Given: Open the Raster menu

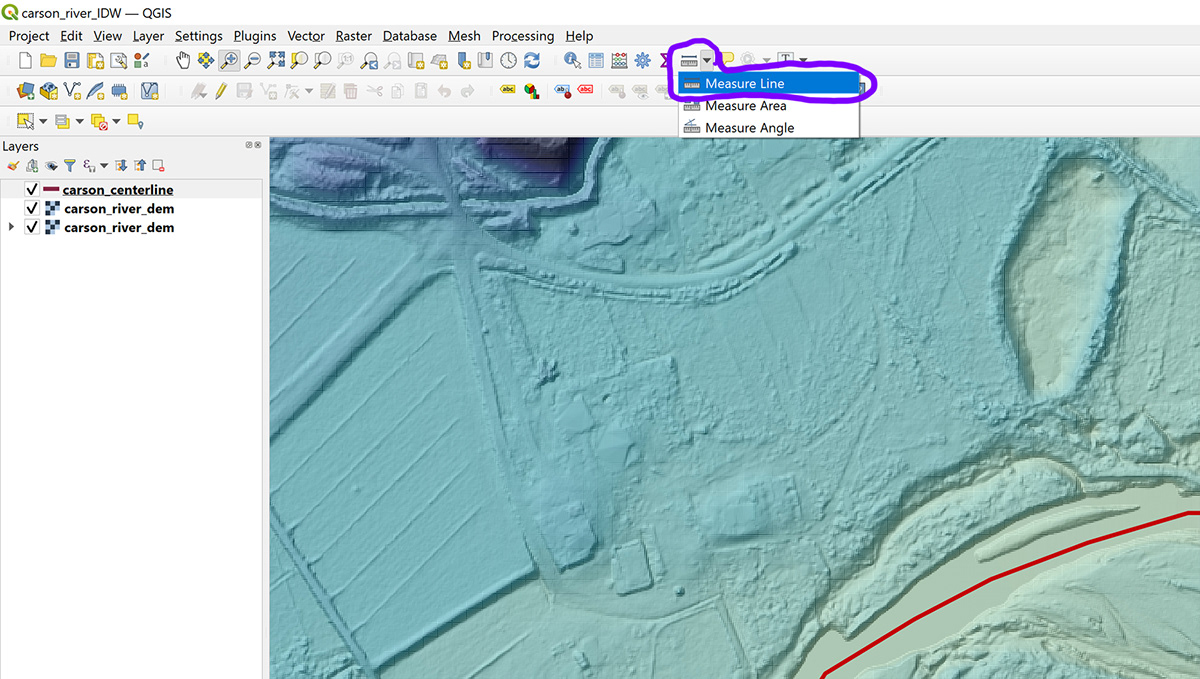Looking at the screenshot, I should [x=353, y=36].
